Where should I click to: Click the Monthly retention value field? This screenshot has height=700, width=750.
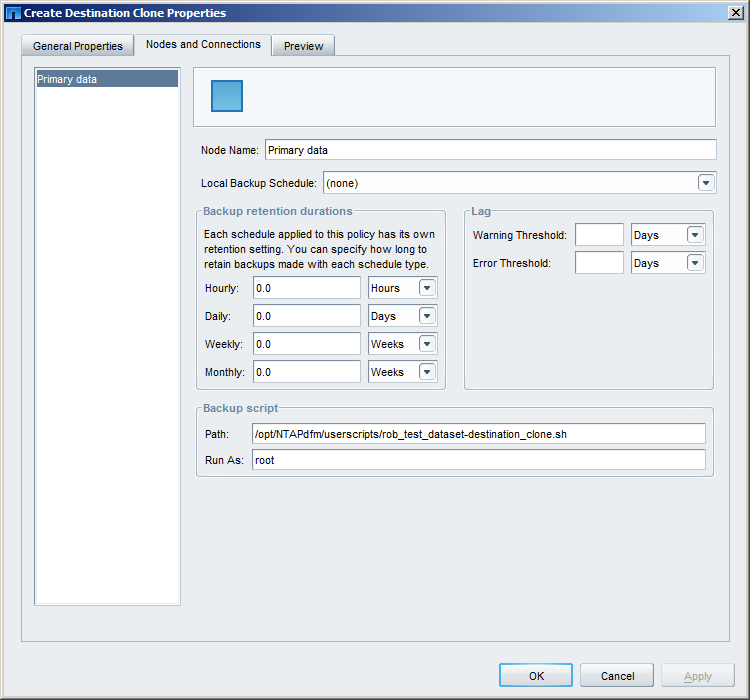point(307,372)
